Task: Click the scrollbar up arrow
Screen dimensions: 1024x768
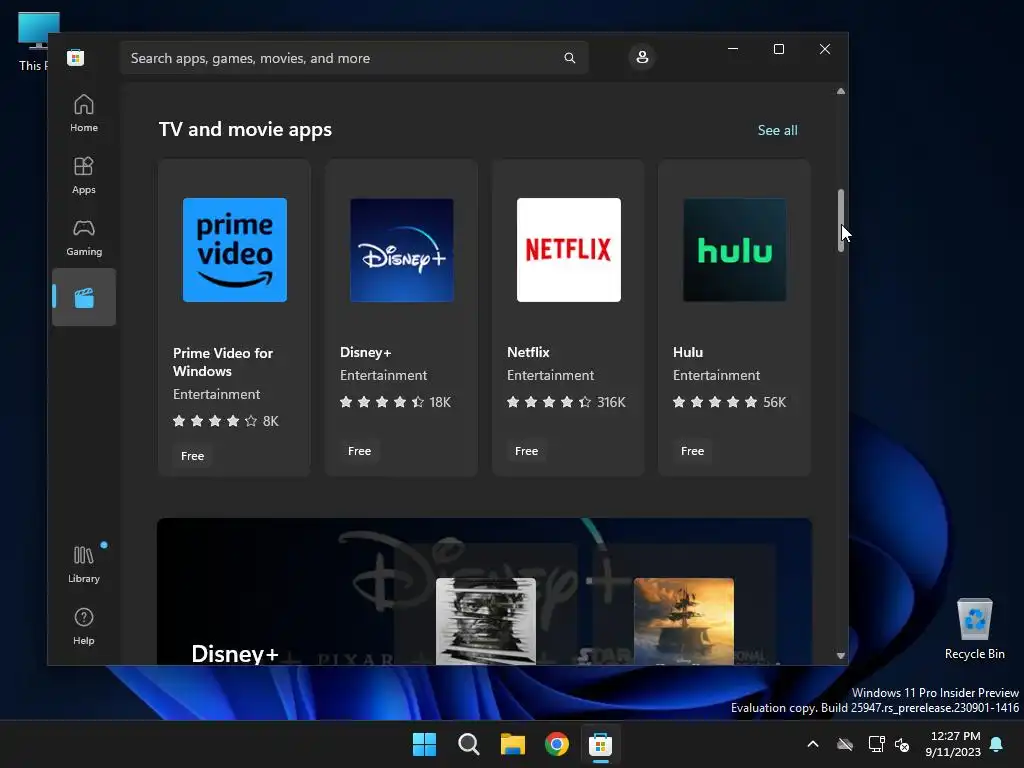Action: [840, 91]
